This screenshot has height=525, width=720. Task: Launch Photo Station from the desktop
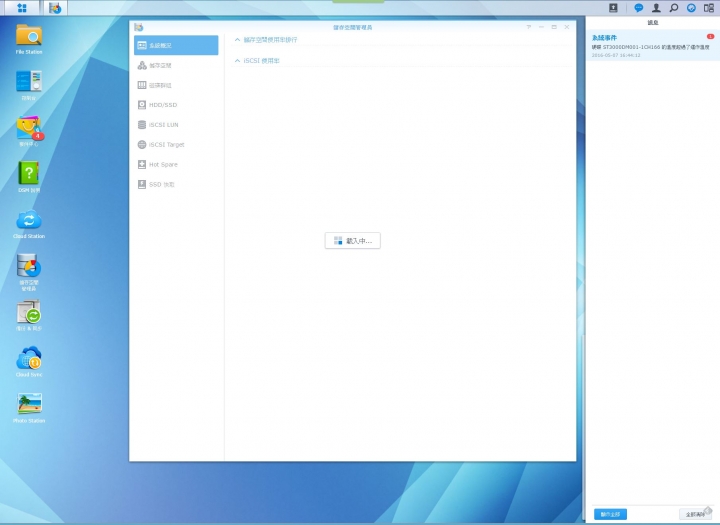(x=29, y=408)
